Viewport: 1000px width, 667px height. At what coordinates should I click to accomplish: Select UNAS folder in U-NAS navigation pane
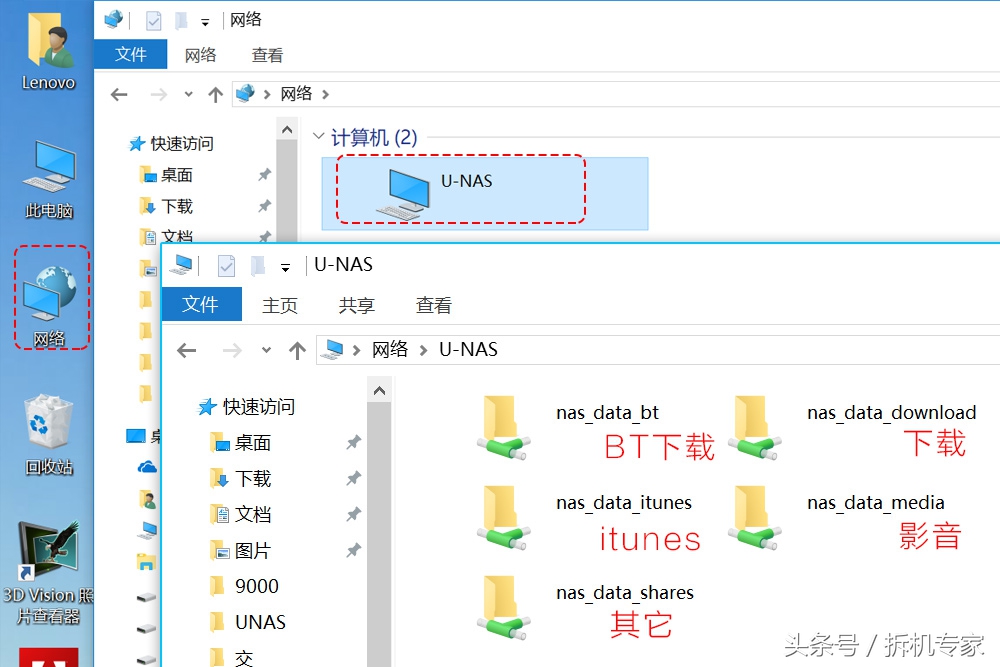pyautogui.click(x=248, y=622)
